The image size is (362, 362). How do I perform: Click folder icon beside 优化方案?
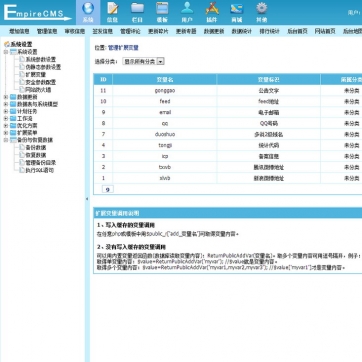click(13, 126)
